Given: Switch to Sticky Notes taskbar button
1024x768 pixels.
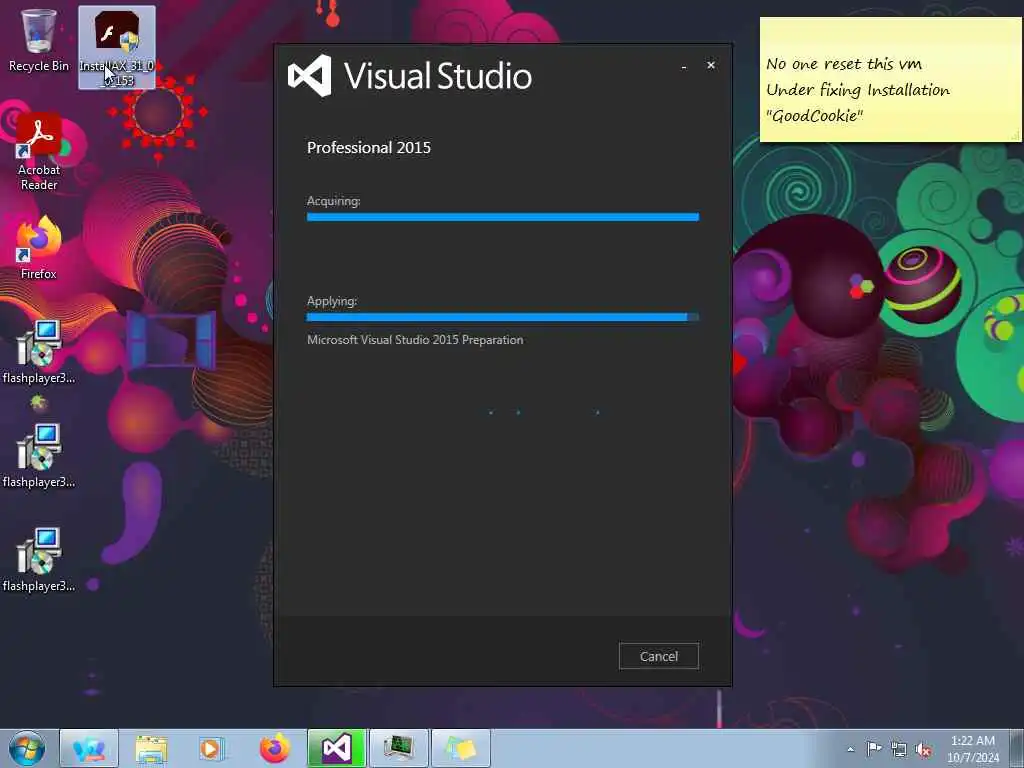Looking at the screenshot, I should coord(460,748).
